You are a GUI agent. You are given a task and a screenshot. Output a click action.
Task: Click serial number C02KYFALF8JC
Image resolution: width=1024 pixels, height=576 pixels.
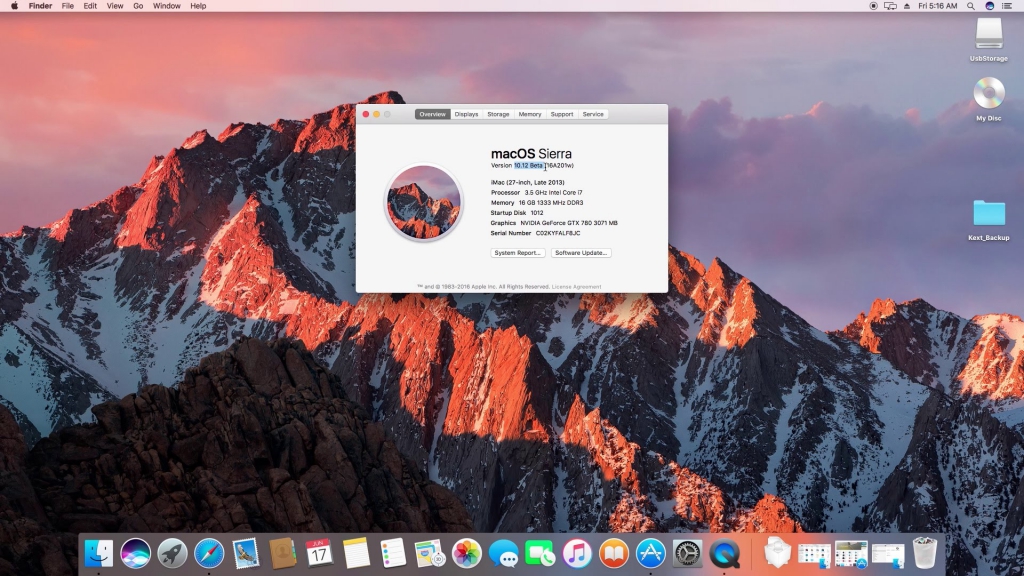click(x=558, y=233)
